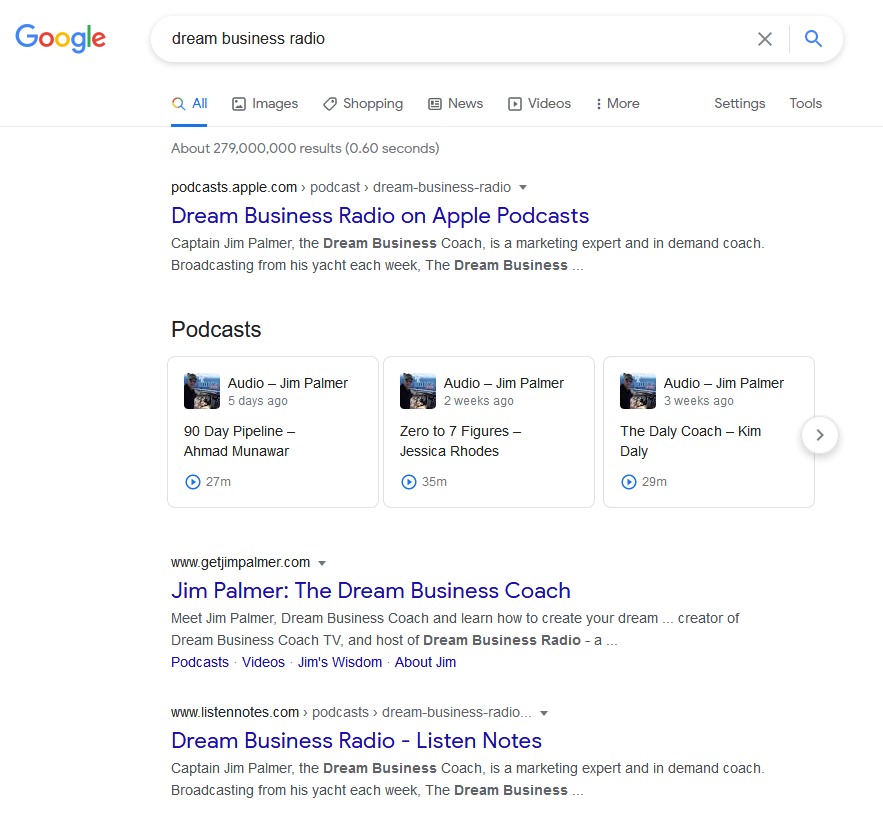Open the Videos tab

coord(539,104)
